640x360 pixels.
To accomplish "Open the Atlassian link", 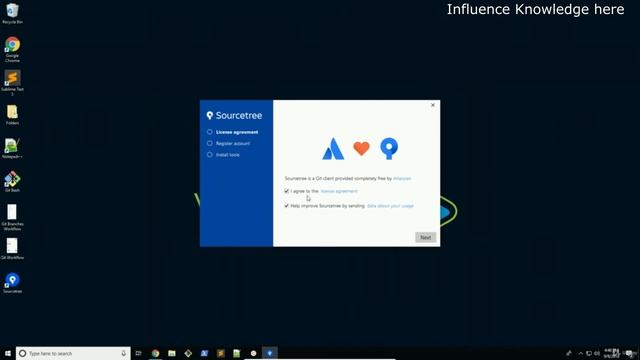I will pyautogui.click(x=402, y=178).
